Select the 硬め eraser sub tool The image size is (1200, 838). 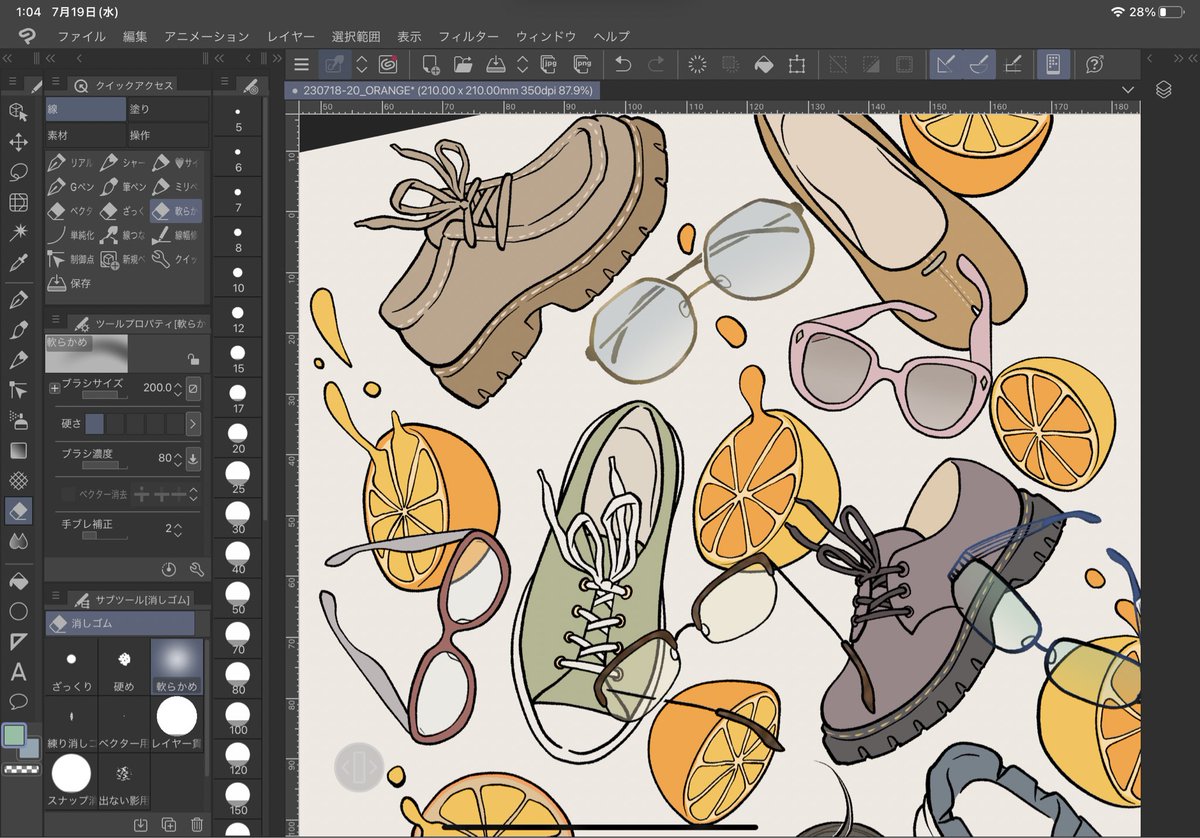[x=124, y=666]
